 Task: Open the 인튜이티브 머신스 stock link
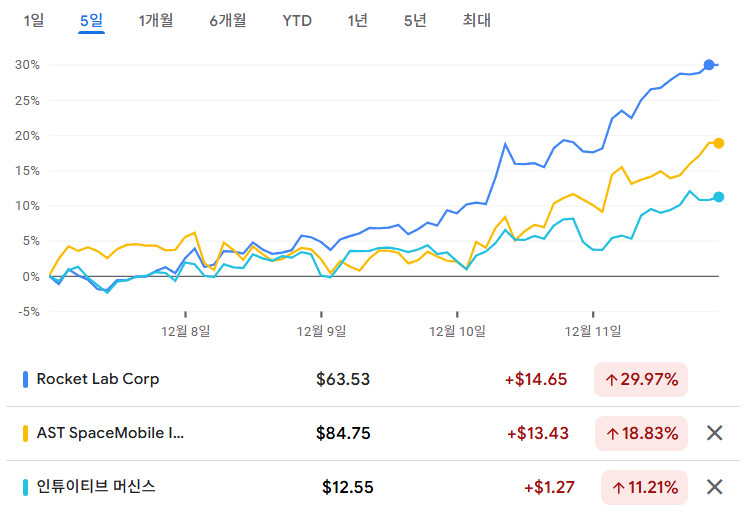(96, 487)
